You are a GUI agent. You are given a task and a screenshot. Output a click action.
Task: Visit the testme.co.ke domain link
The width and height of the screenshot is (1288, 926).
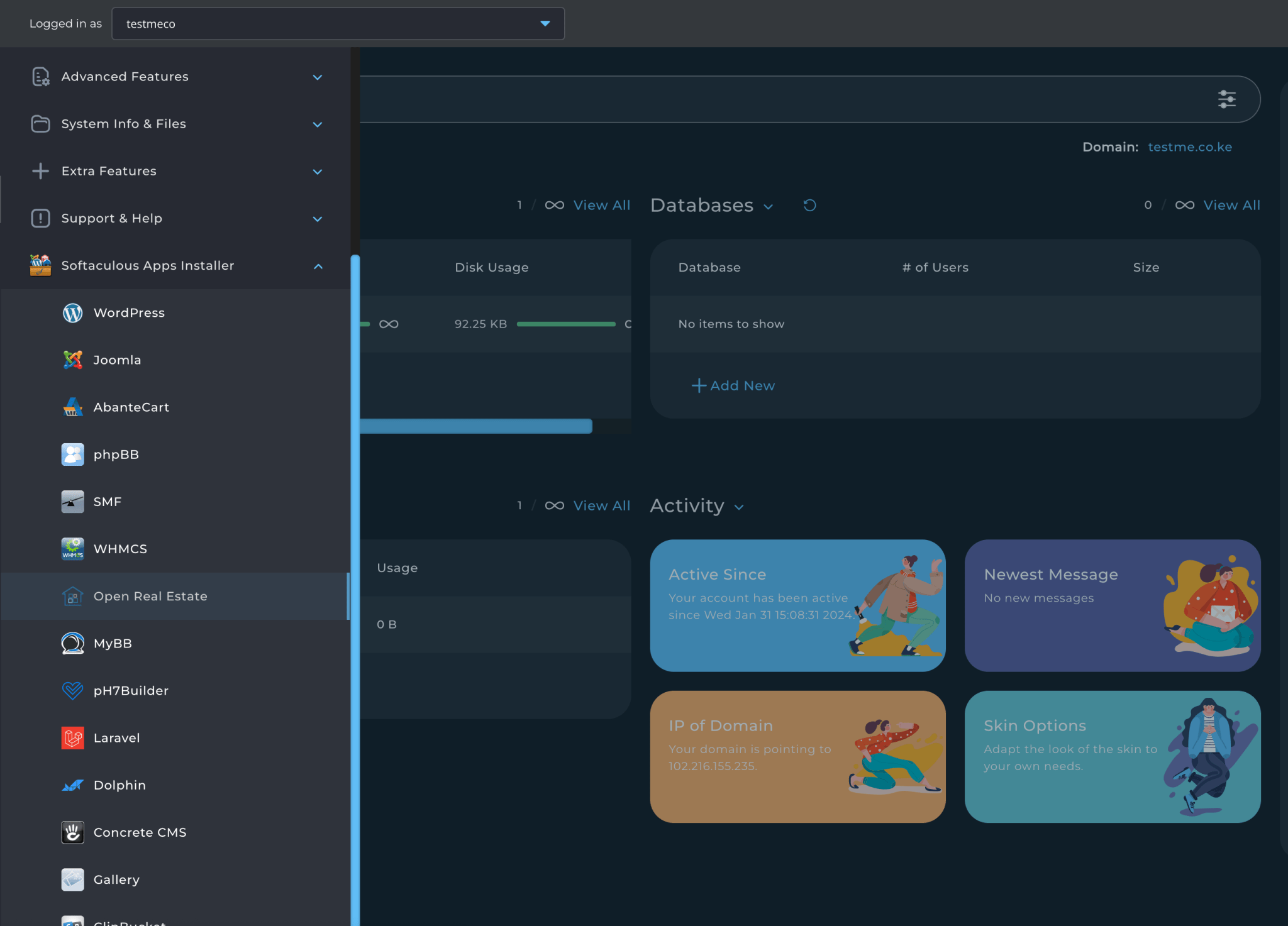tap(1189, 146)
